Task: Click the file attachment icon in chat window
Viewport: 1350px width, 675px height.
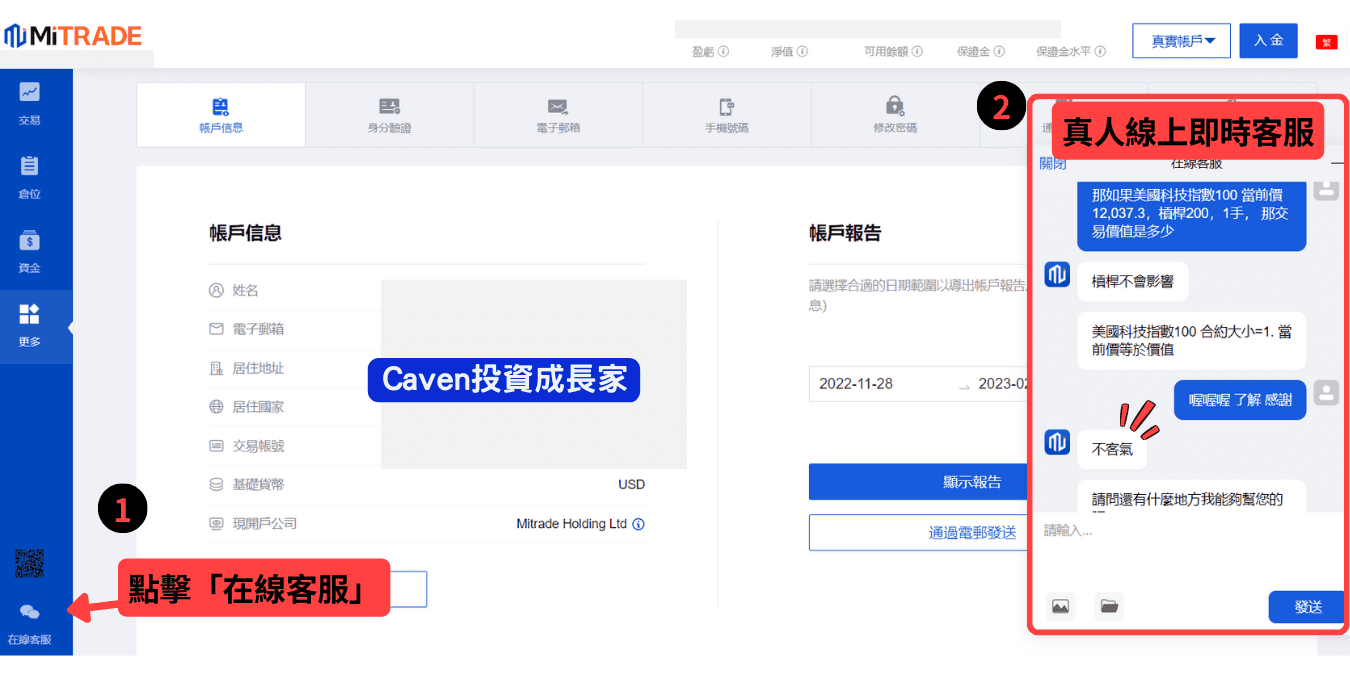Action: click(x=1108, y=606)
